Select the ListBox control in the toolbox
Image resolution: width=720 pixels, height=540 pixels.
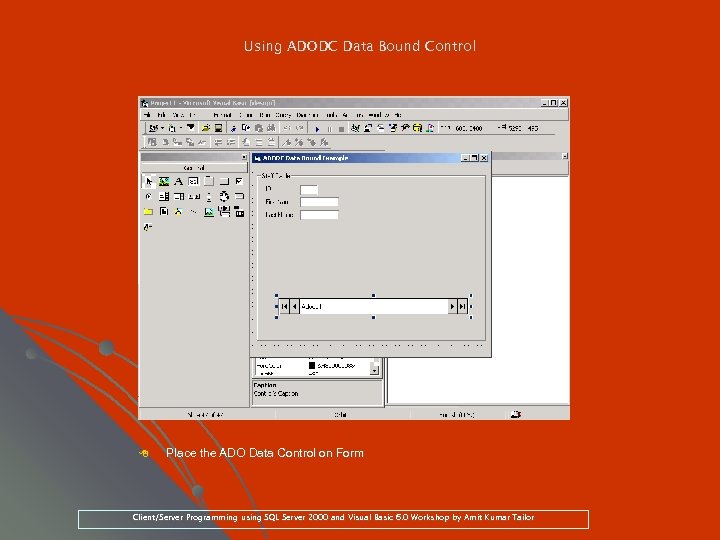(x=179, y=197)
